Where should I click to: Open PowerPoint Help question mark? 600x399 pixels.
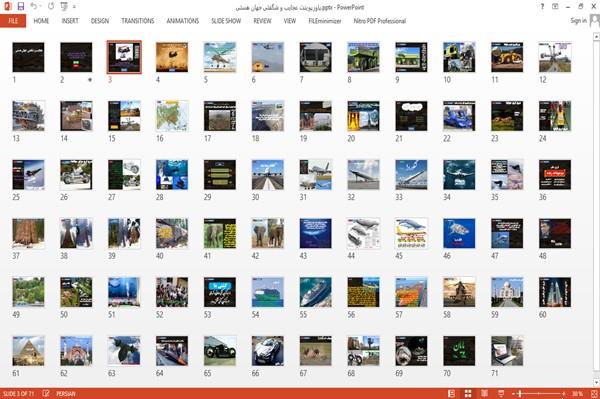pyautogui.click(x=542, y=7)
